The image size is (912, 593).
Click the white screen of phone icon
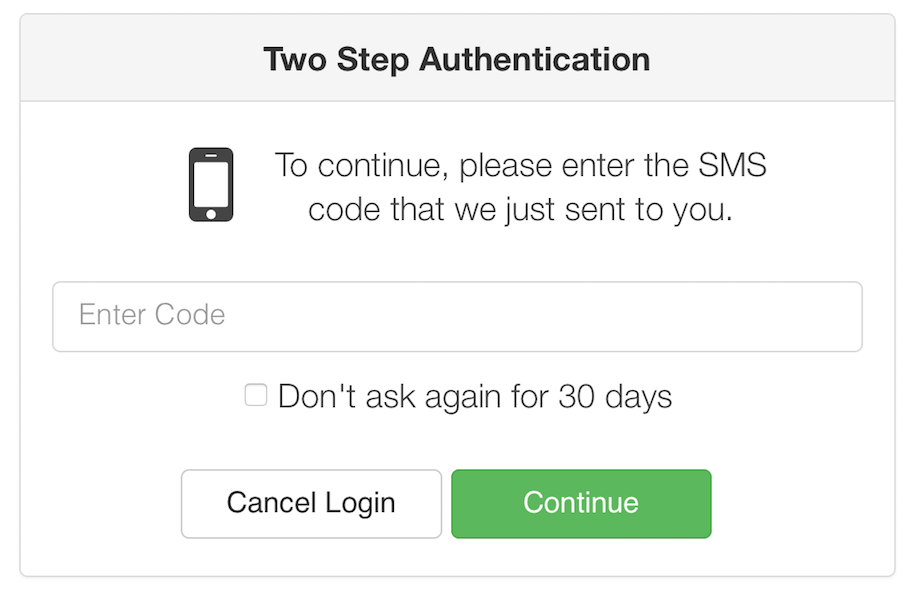point(211,181)
